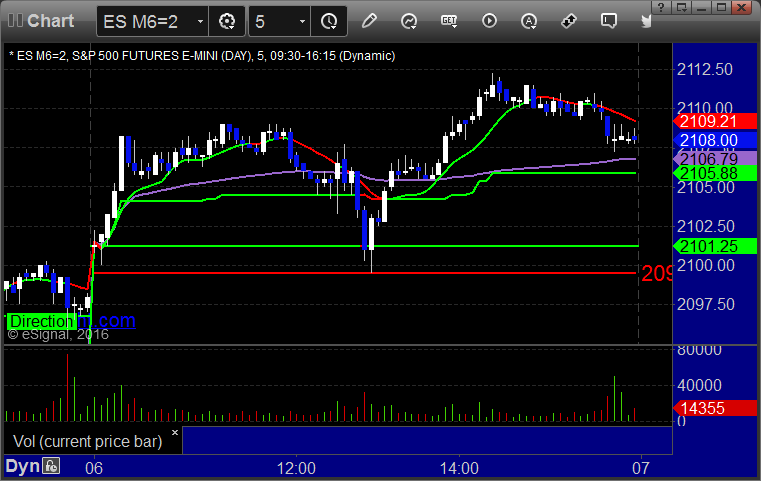Click the 2097.50 price axis label
Screen dimensions: 761x481
pyautogui.click(x=706, y=304)
